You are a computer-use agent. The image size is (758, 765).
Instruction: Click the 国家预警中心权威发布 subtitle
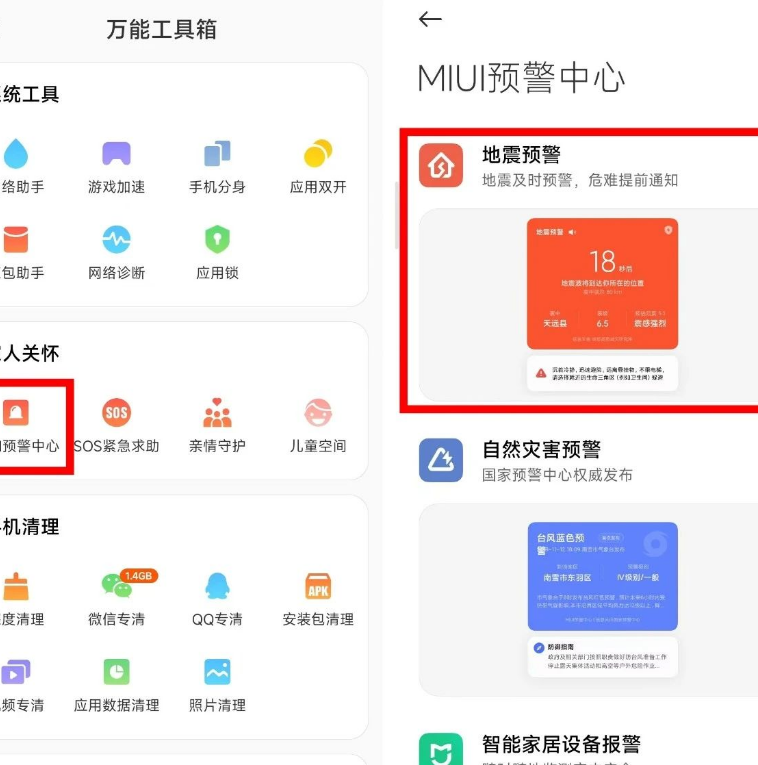point(557,475)
